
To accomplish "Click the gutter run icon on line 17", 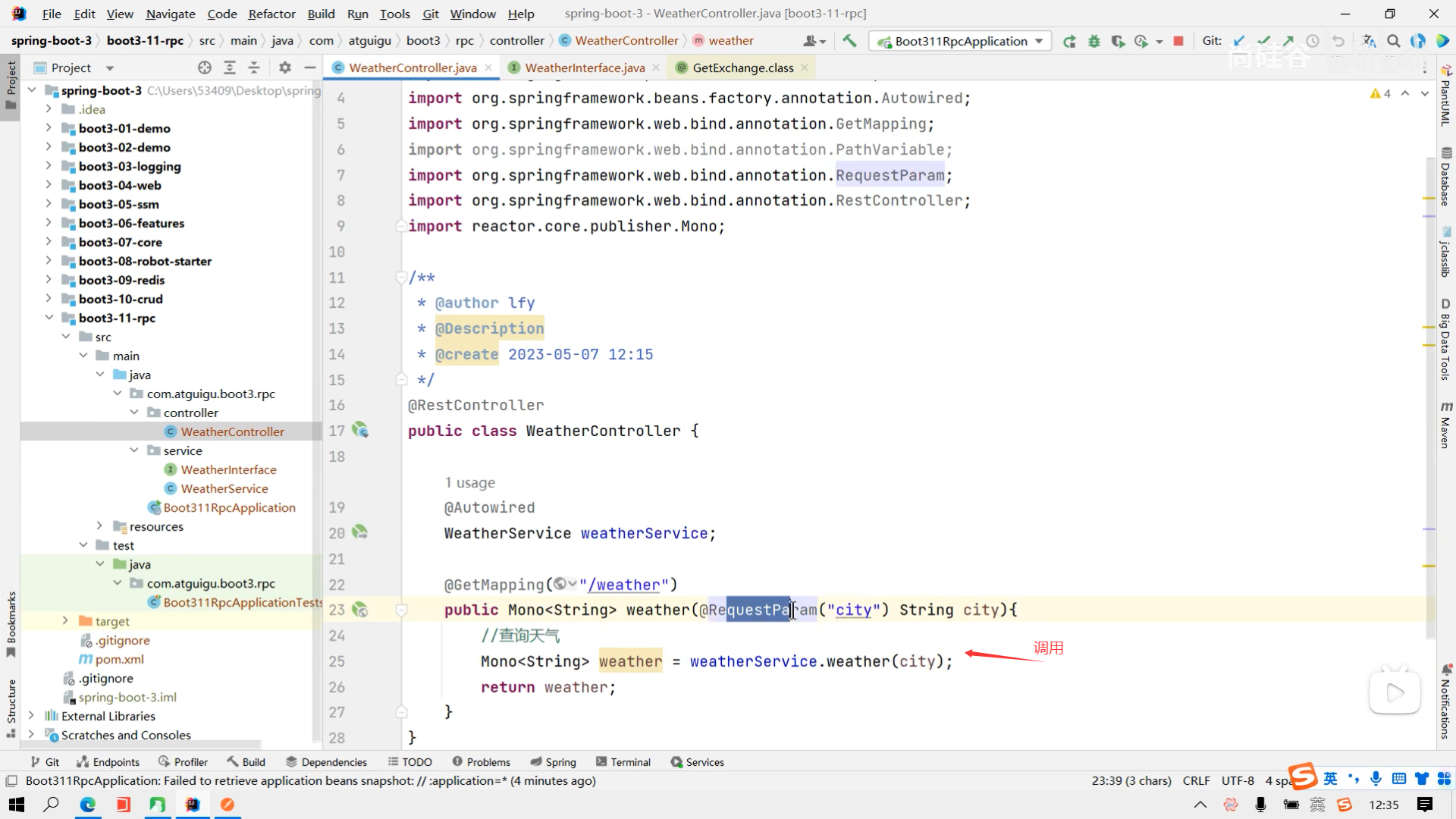I will pos(360,431).
